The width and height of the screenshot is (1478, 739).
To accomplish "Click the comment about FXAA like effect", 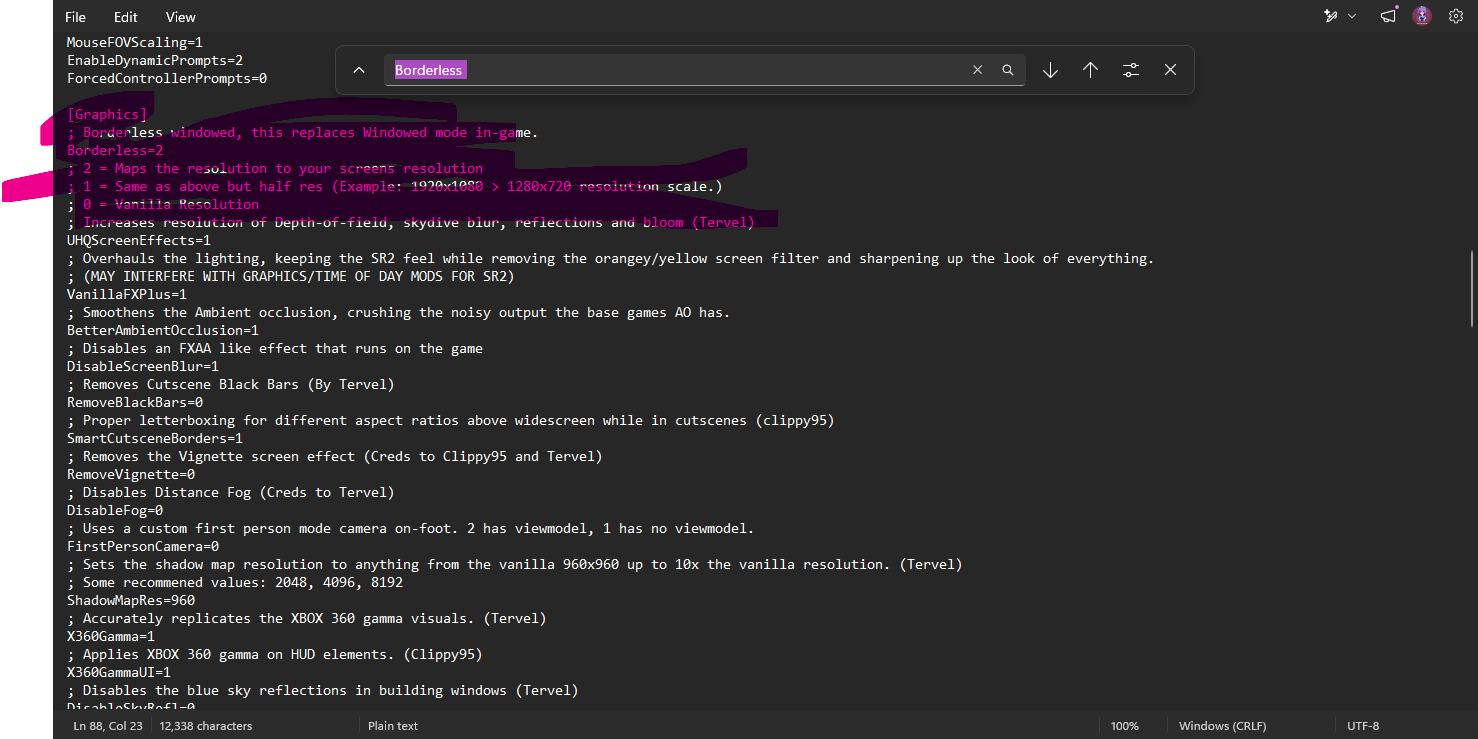I will 275,348.
